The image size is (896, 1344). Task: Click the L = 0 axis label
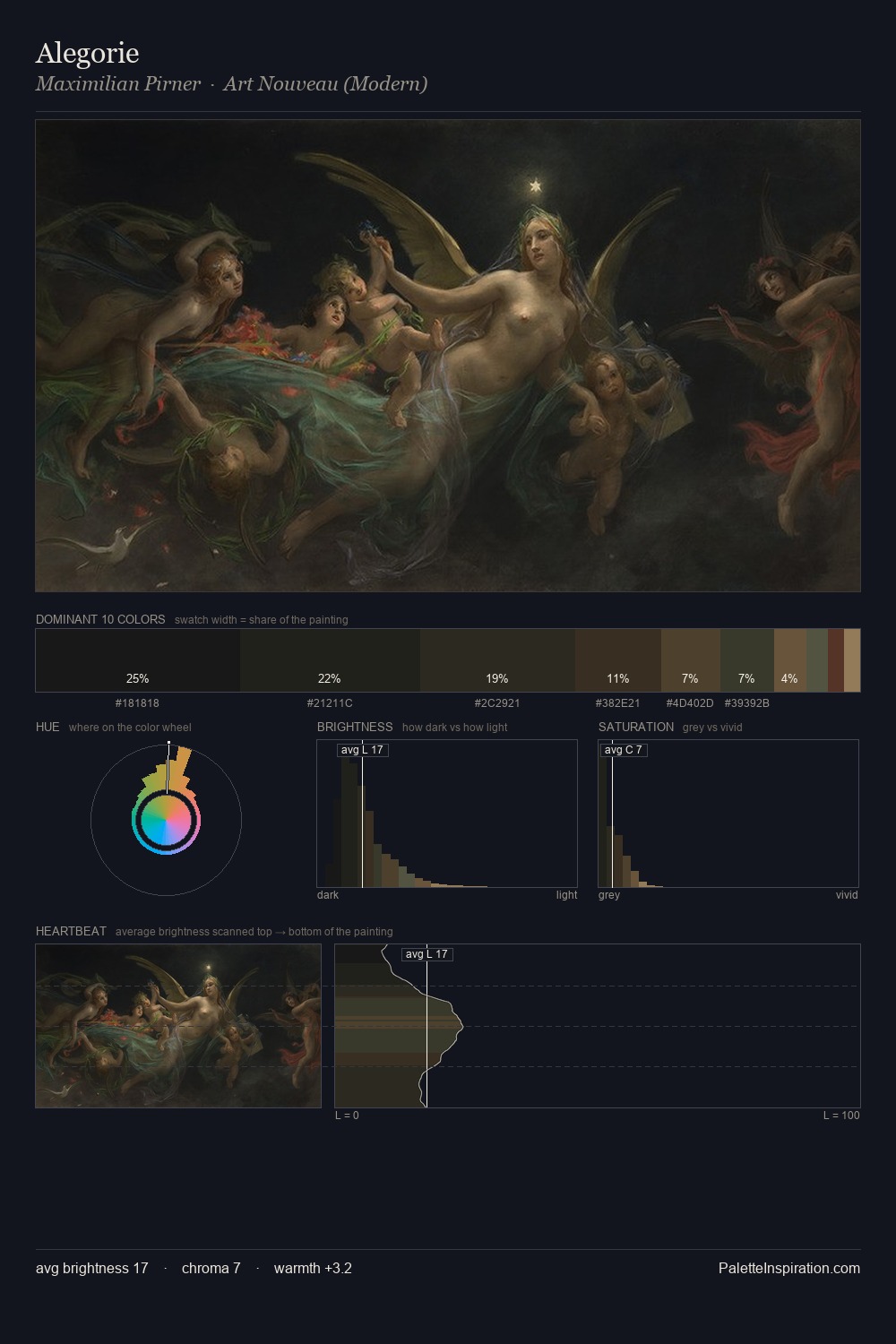(x=347, y=1116)
